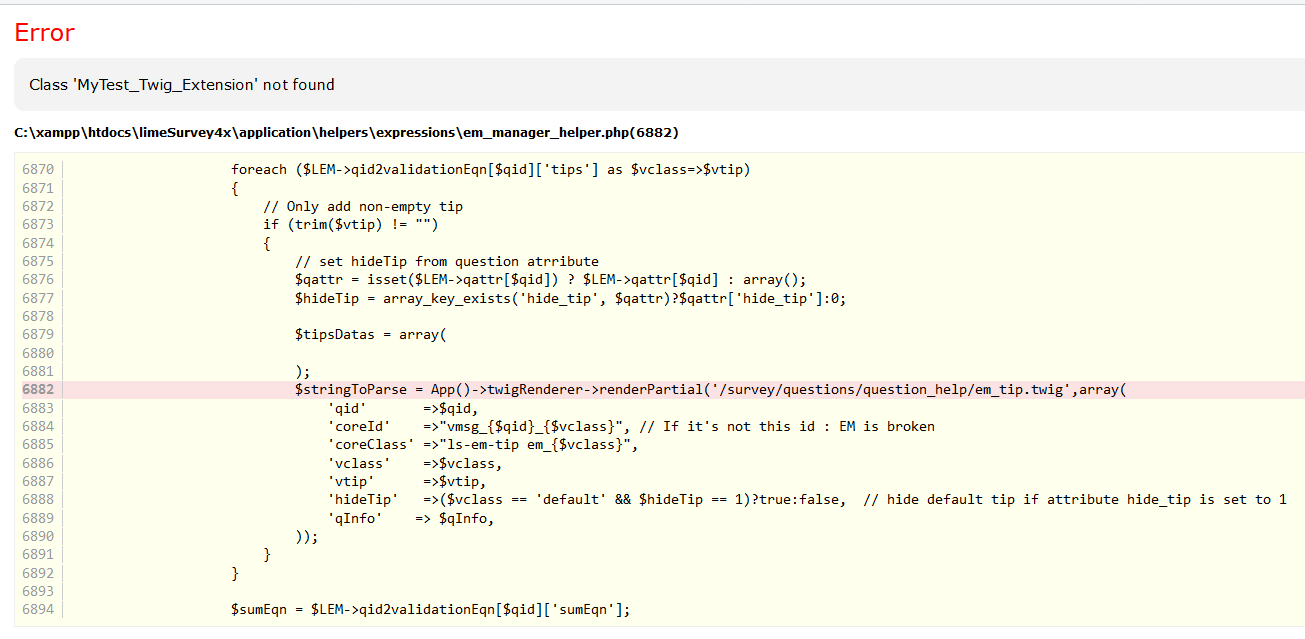
Task: Click the 'qInfo' => $qInfo line
Action: (411, 518)
